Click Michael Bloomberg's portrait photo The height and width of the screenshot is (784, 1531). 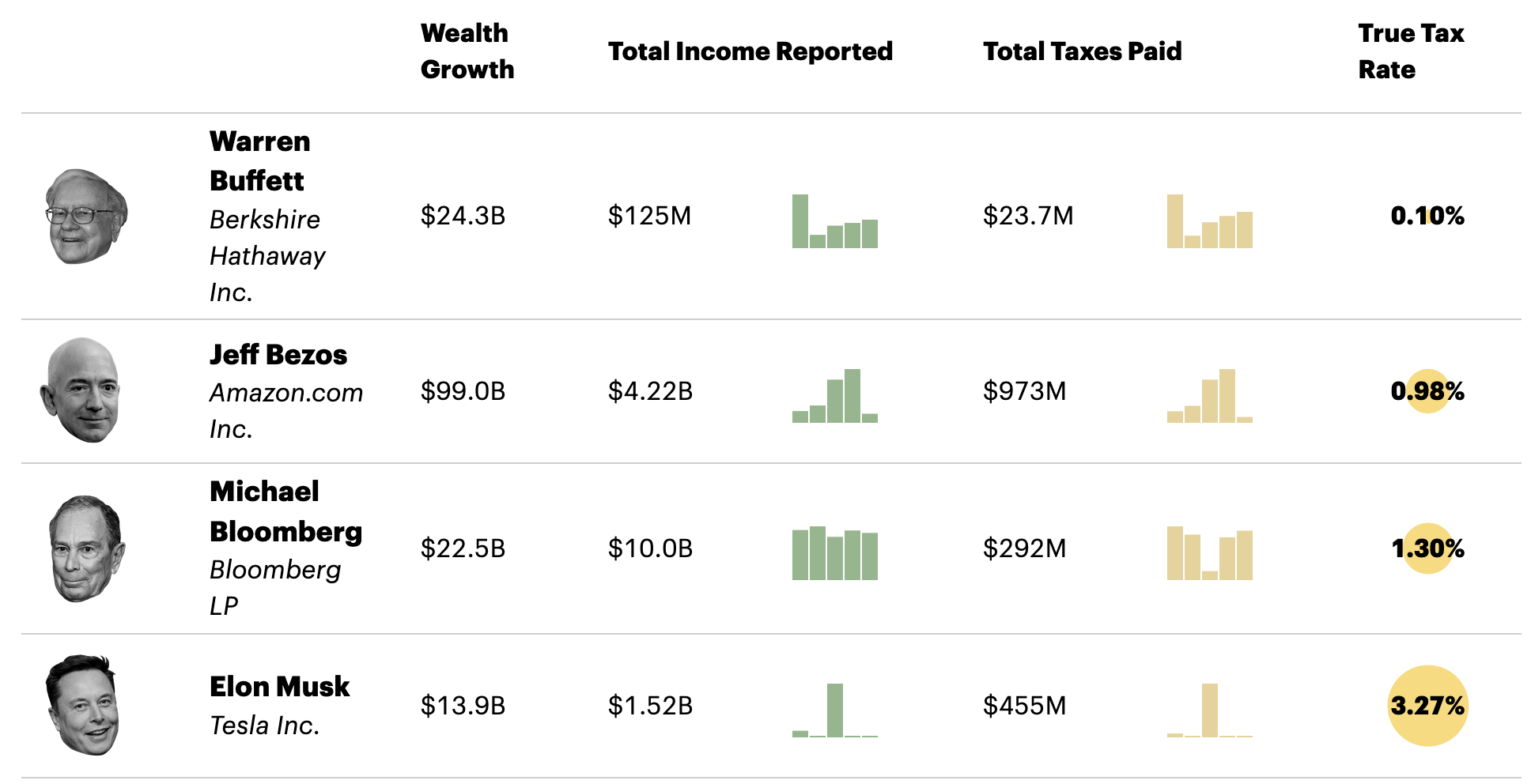tap(86, 548)
